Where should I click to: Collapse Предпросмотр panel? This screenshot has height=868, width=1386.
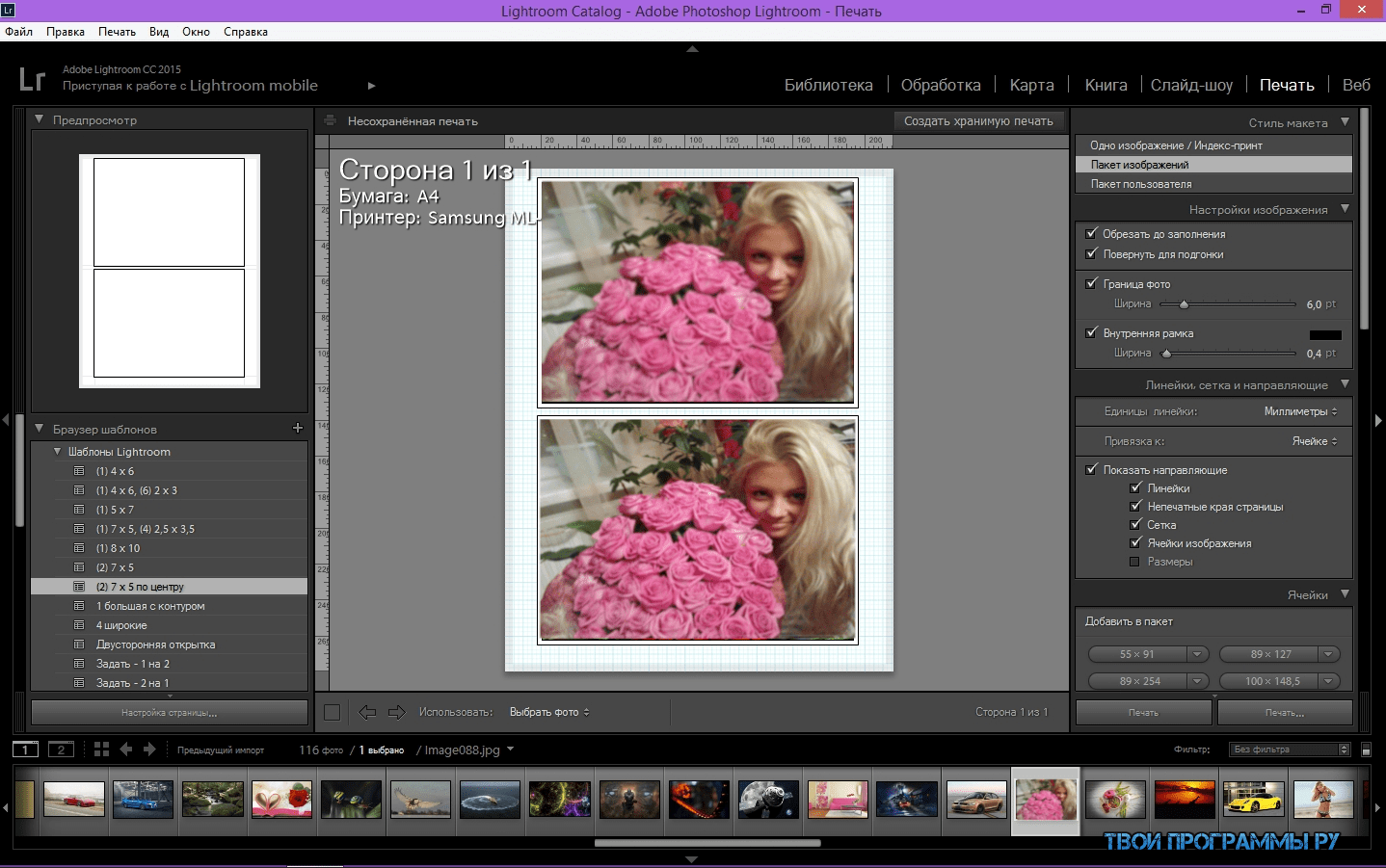tap(40, 119)
